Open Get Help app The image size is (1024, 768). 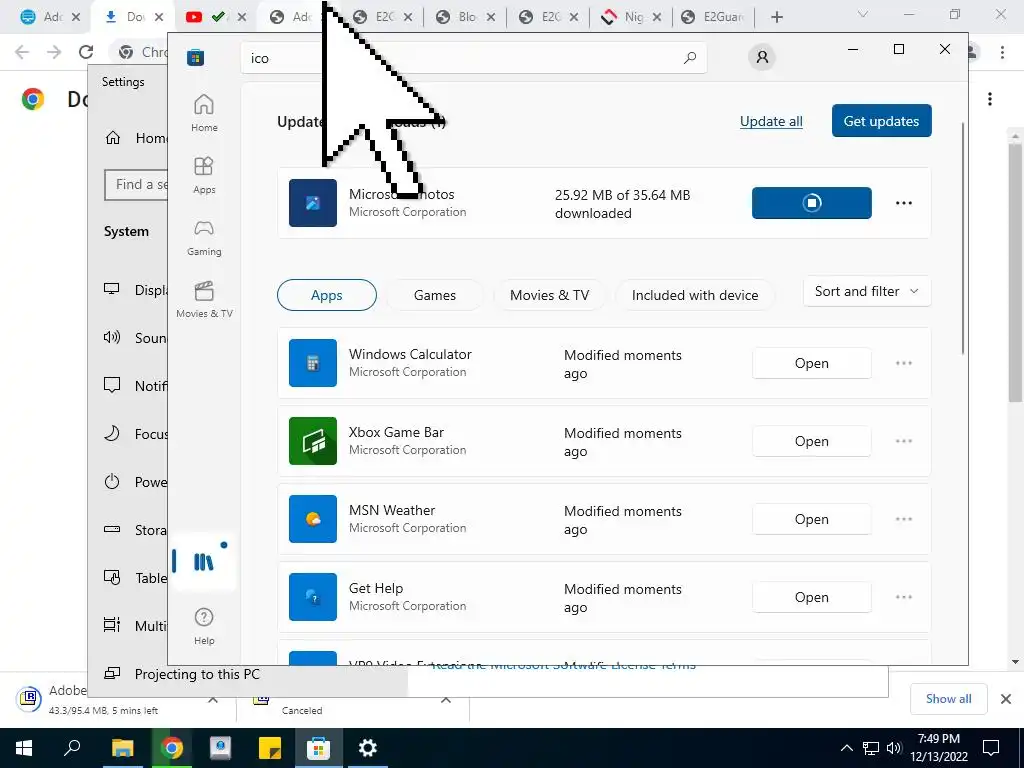click(811, 597)
